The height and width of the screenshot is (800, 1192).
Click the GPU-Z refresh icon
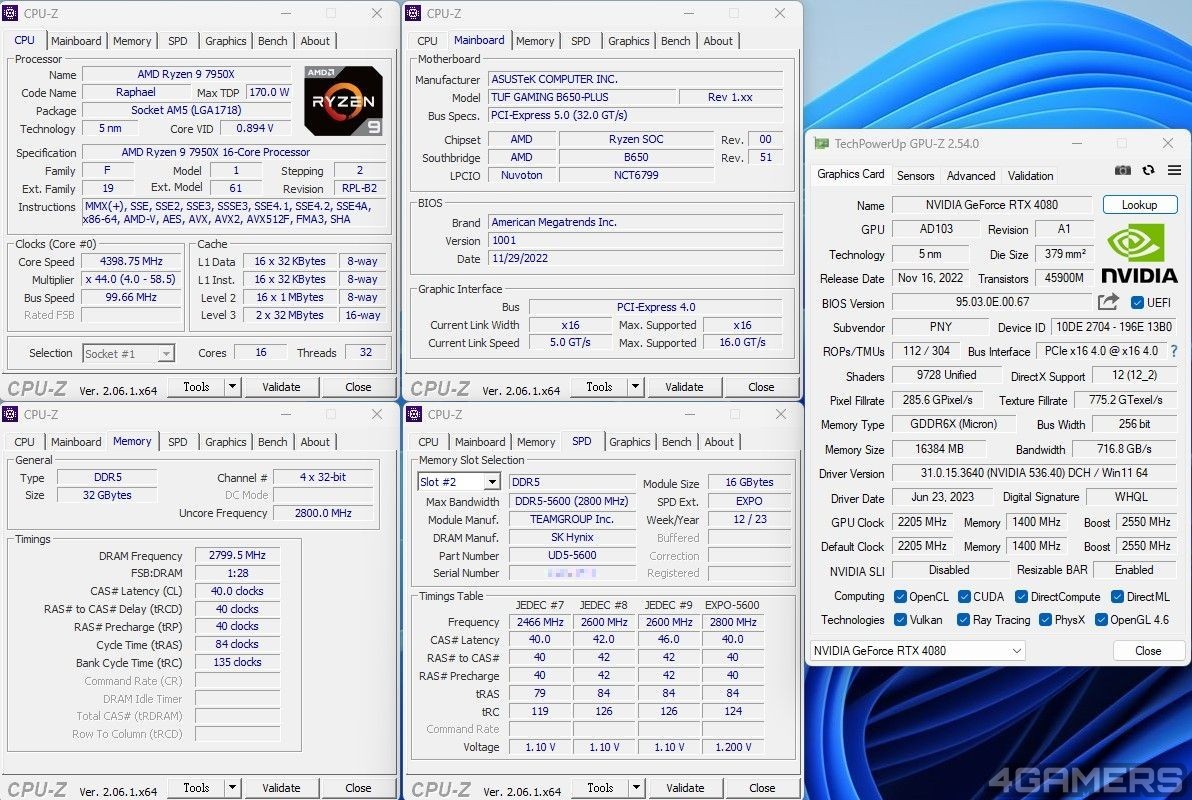coord(1149,171)
